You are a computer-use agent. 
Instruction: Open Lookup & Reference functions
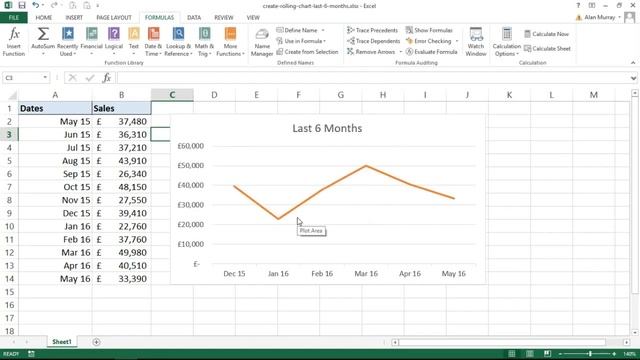pos(178,42)
